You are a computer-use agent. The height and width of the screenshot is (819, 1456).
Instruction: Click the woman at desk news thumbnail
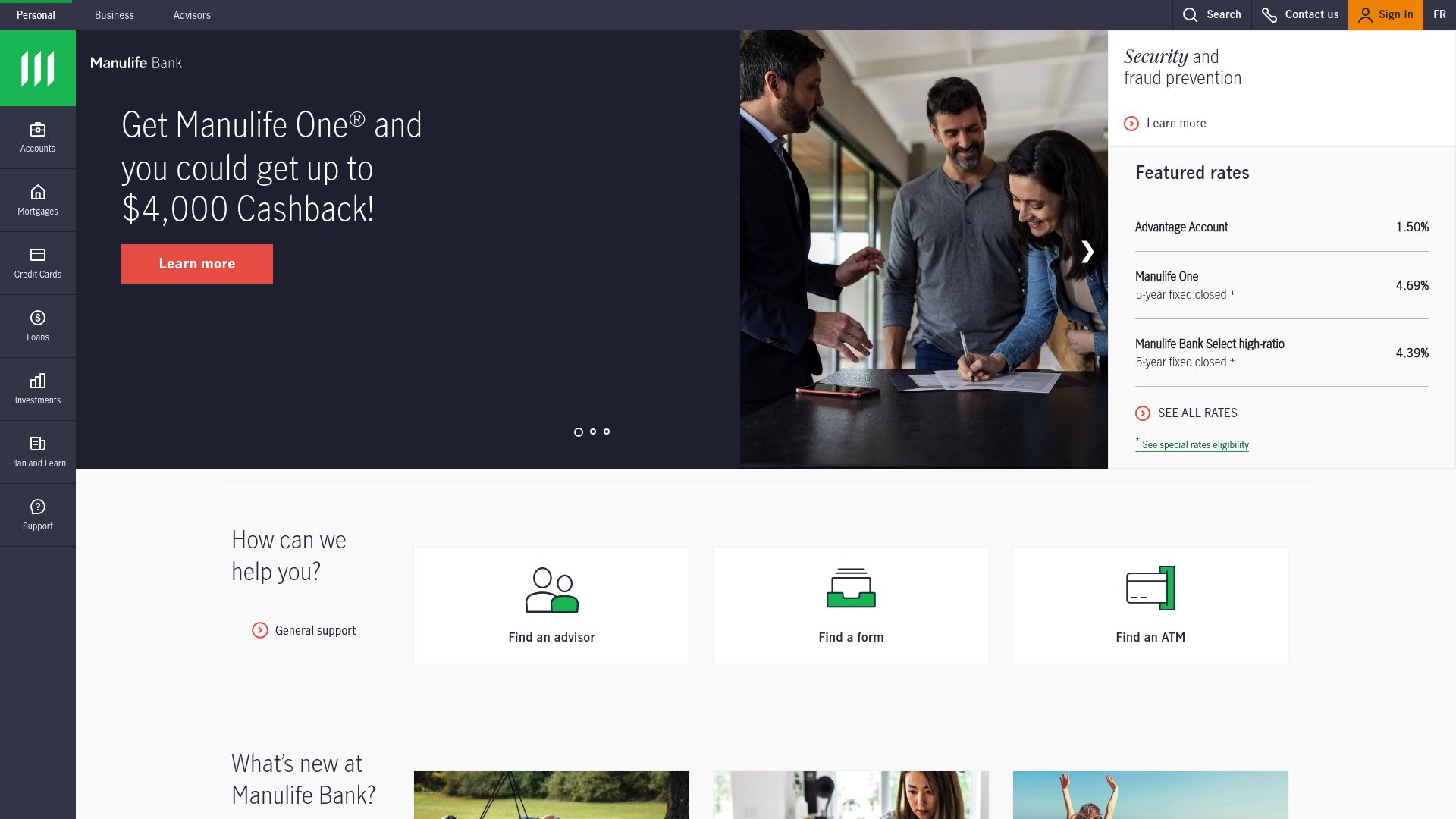point(851,795)
